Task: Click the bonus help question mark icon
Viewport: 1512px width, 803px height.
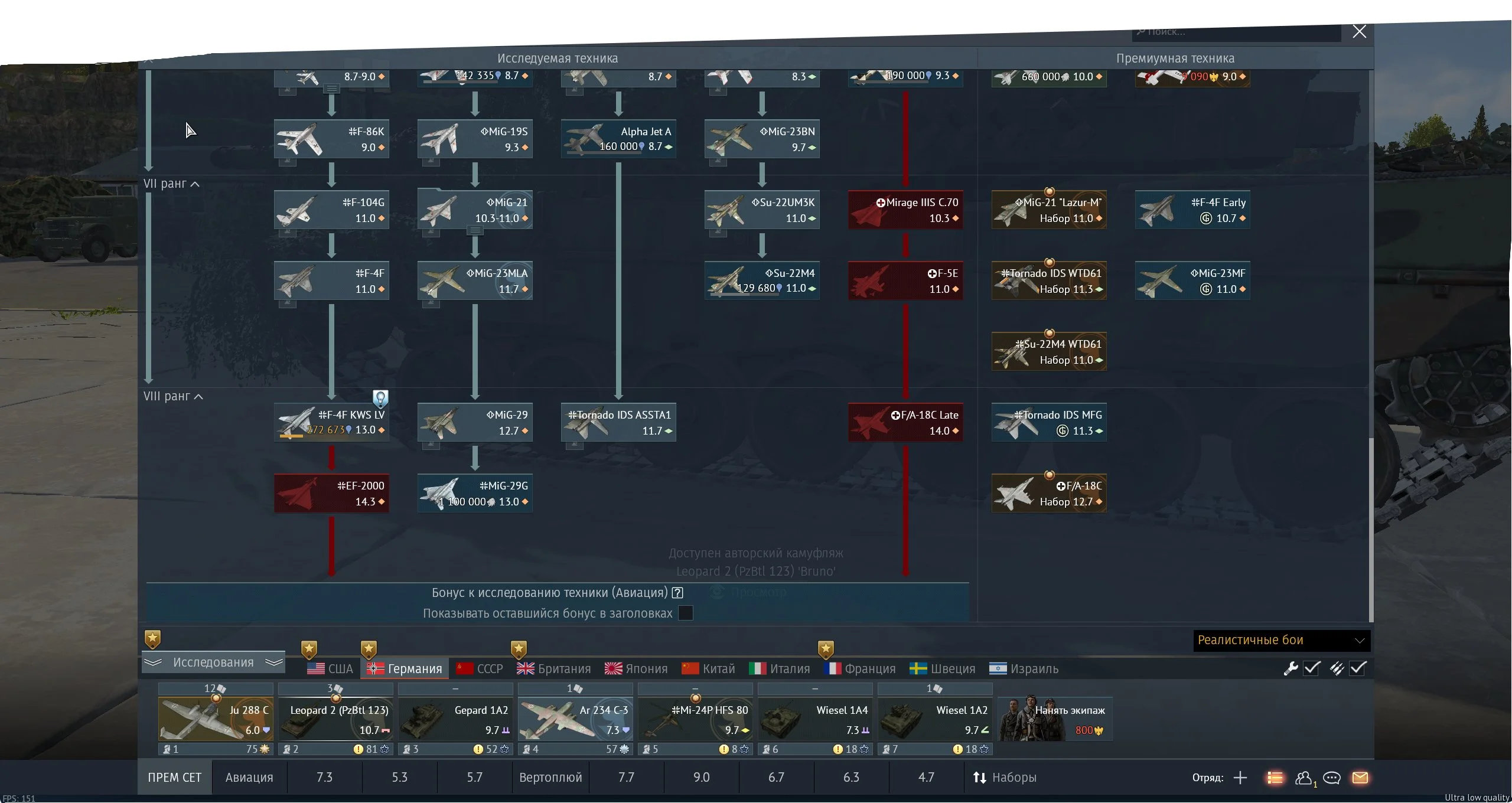Action: pos(677,593)
